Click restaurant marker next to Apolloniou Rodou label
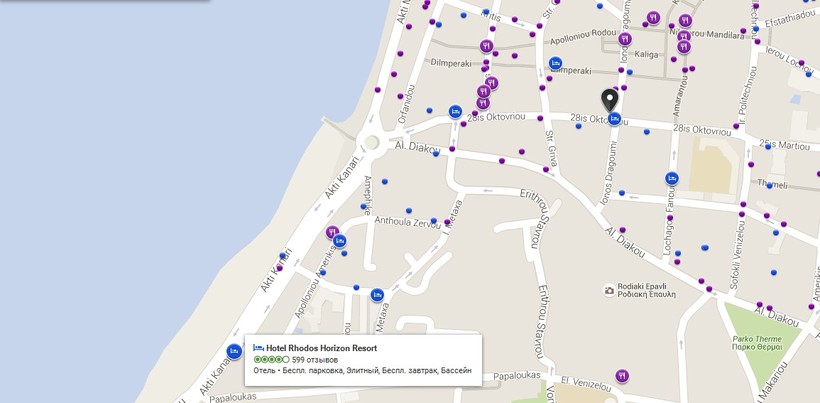This screenshot has width=820, height=403. [x=625, y=39]
